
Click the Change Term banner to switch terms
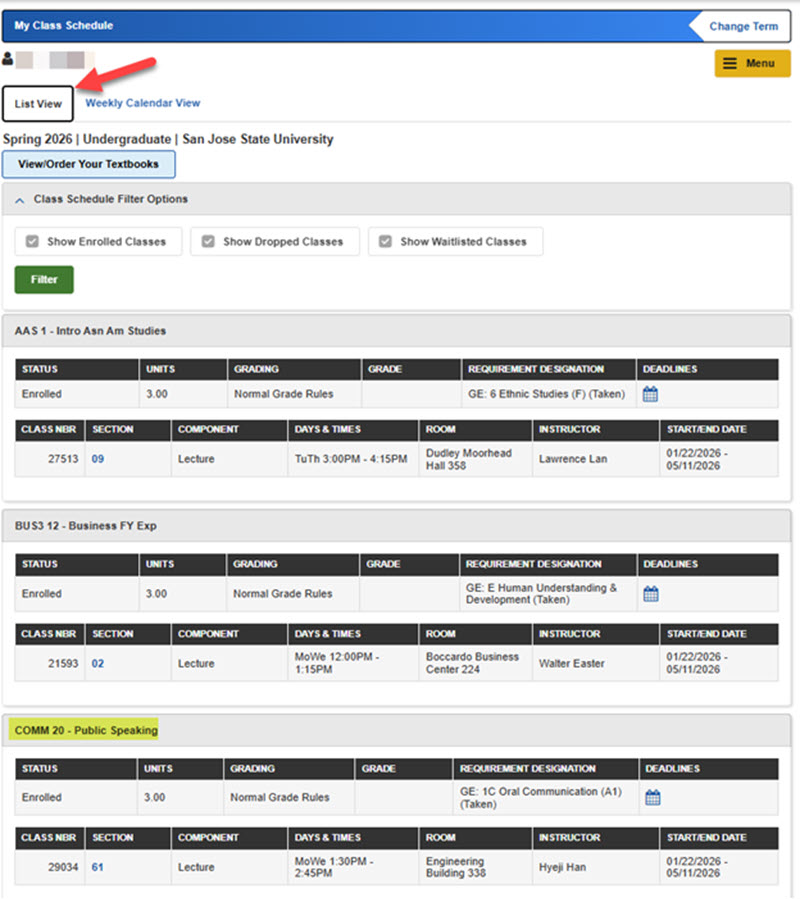coord(744,26)
